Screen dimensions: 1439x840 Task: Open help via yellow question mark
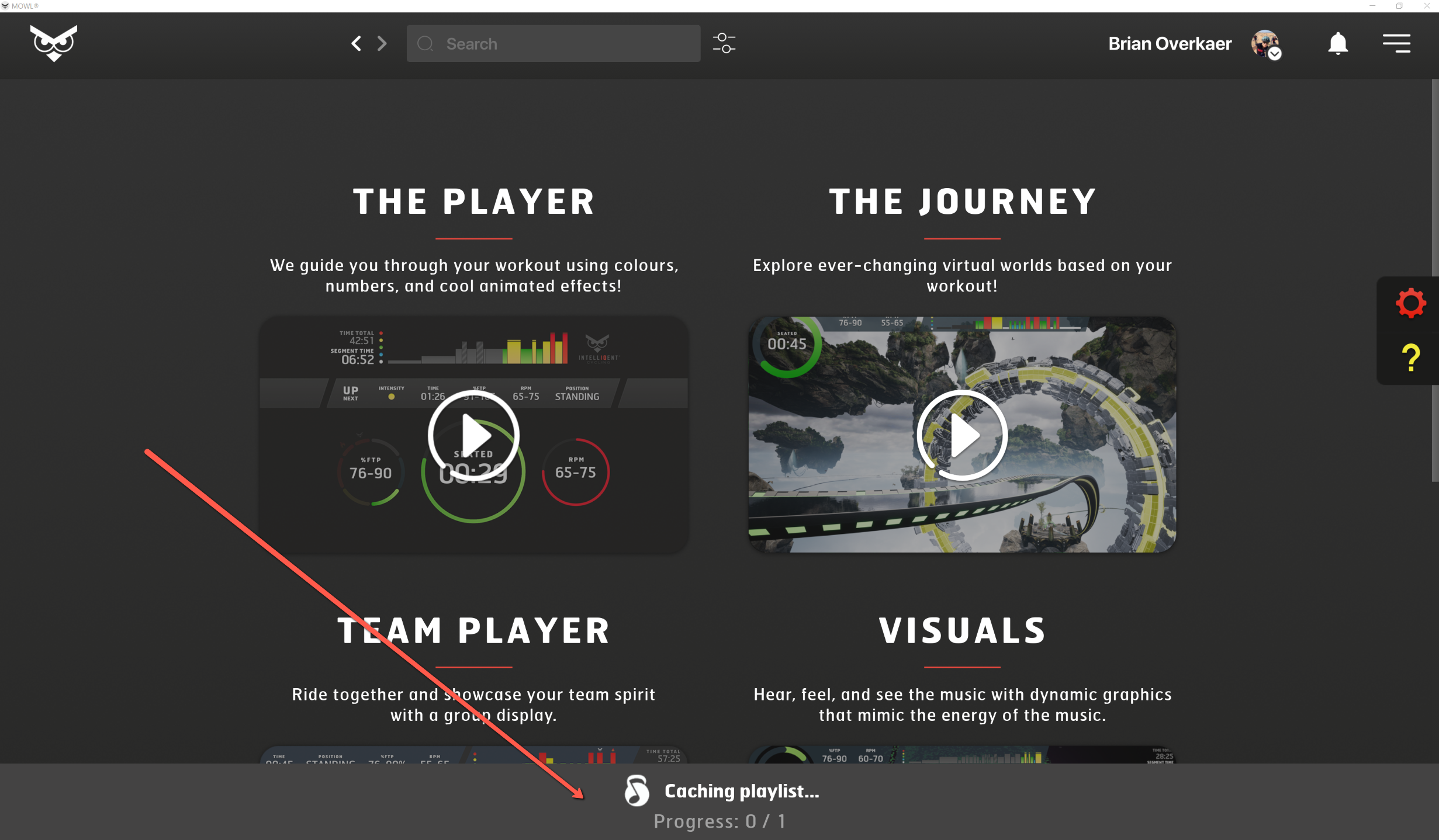[1410, 357]
